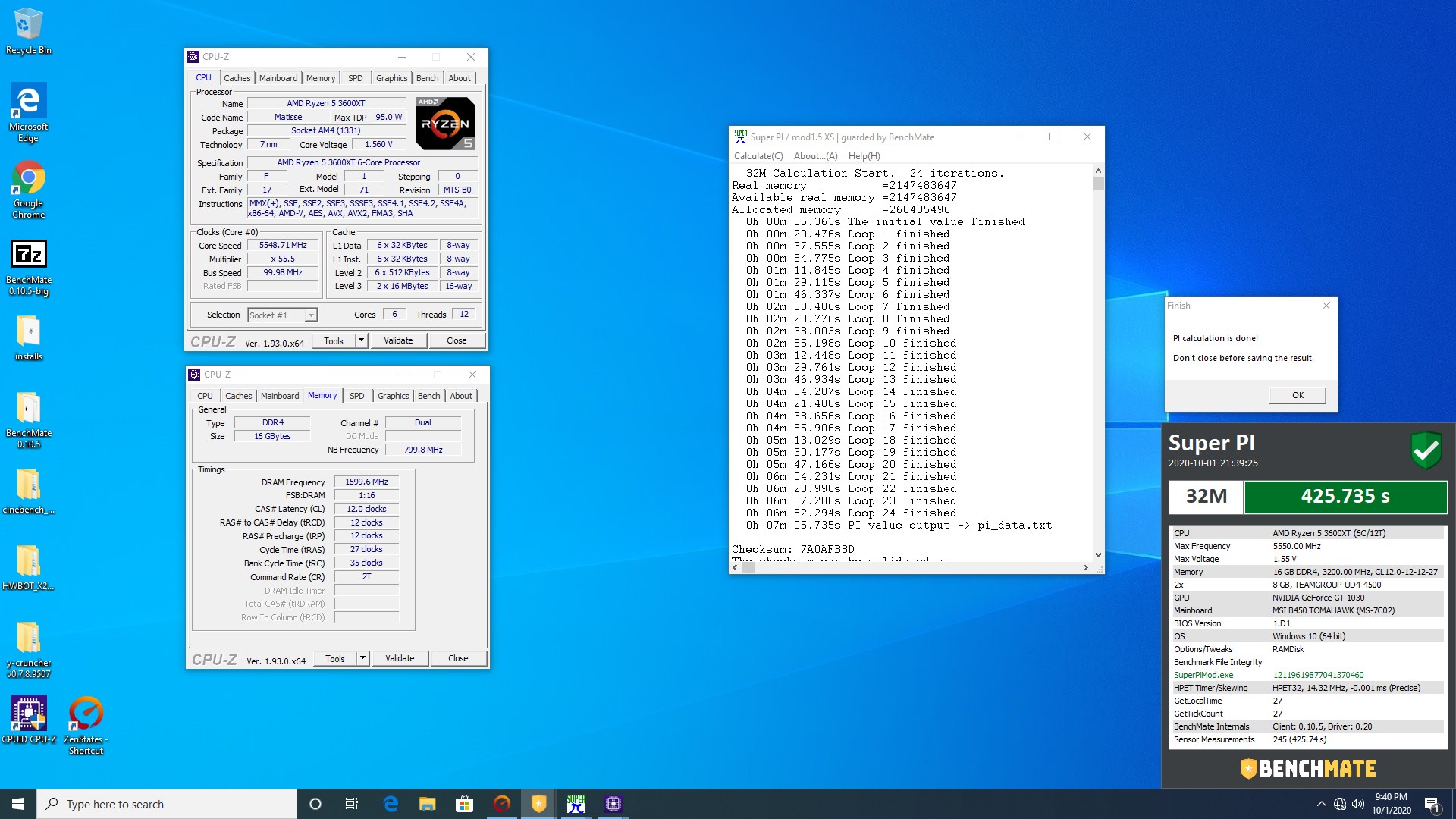Screen dimensions: 1456x819
Task: Expand the Tools dropdown arrow in top CPU-Z
Action: click(x=362, y=340)
